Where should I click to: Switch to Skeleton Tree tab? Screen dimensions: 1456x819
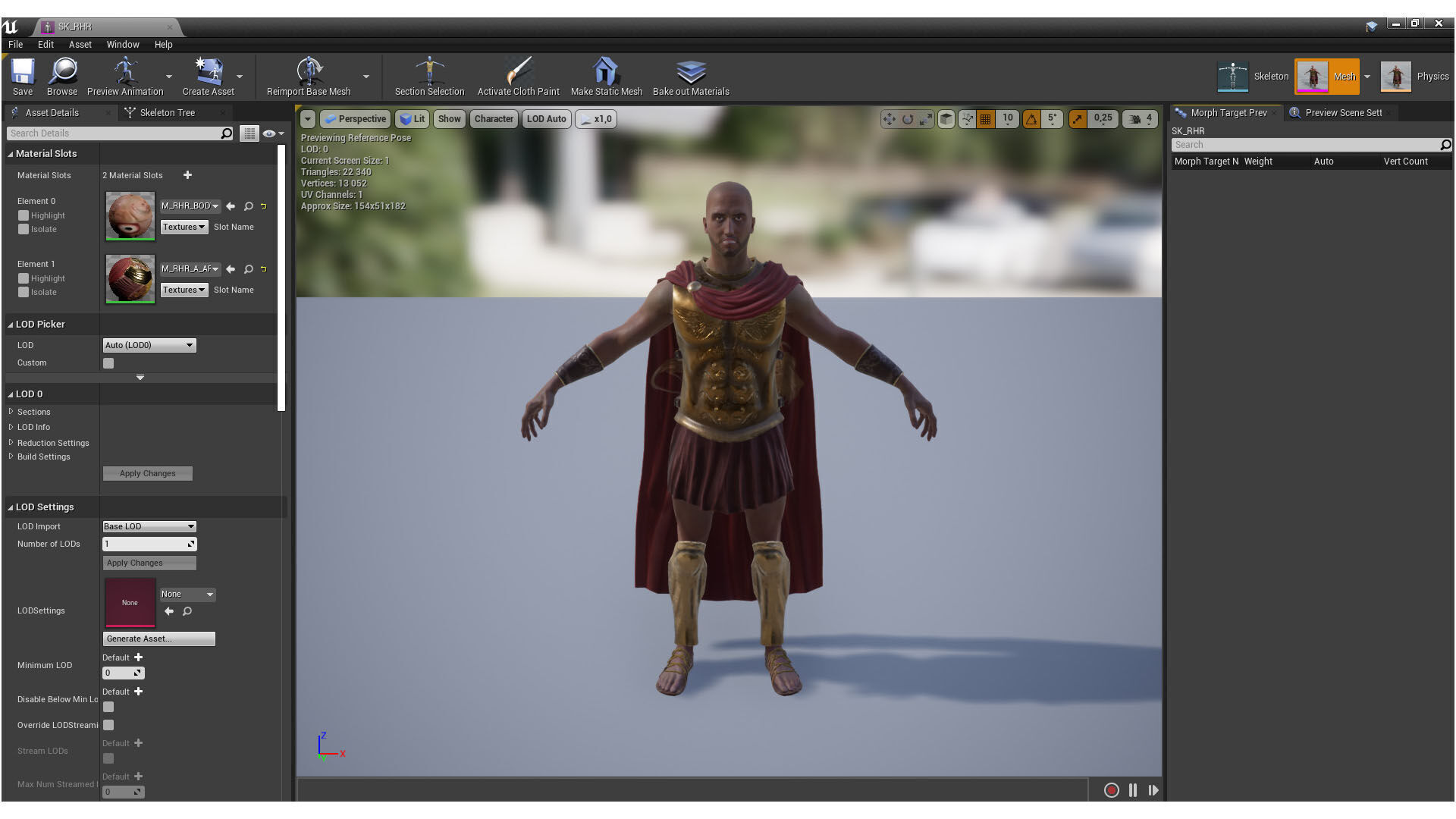point(168,113)
